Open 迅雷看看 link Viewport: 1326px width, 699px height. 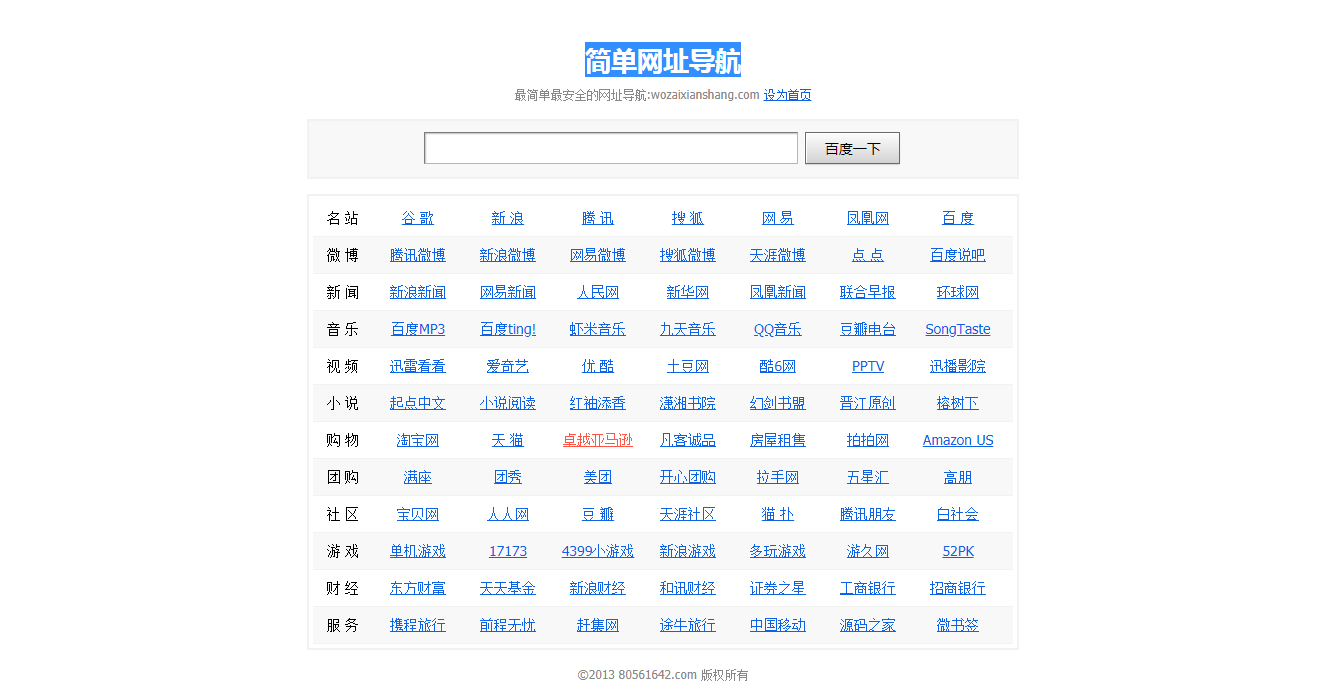click(418, 366)
